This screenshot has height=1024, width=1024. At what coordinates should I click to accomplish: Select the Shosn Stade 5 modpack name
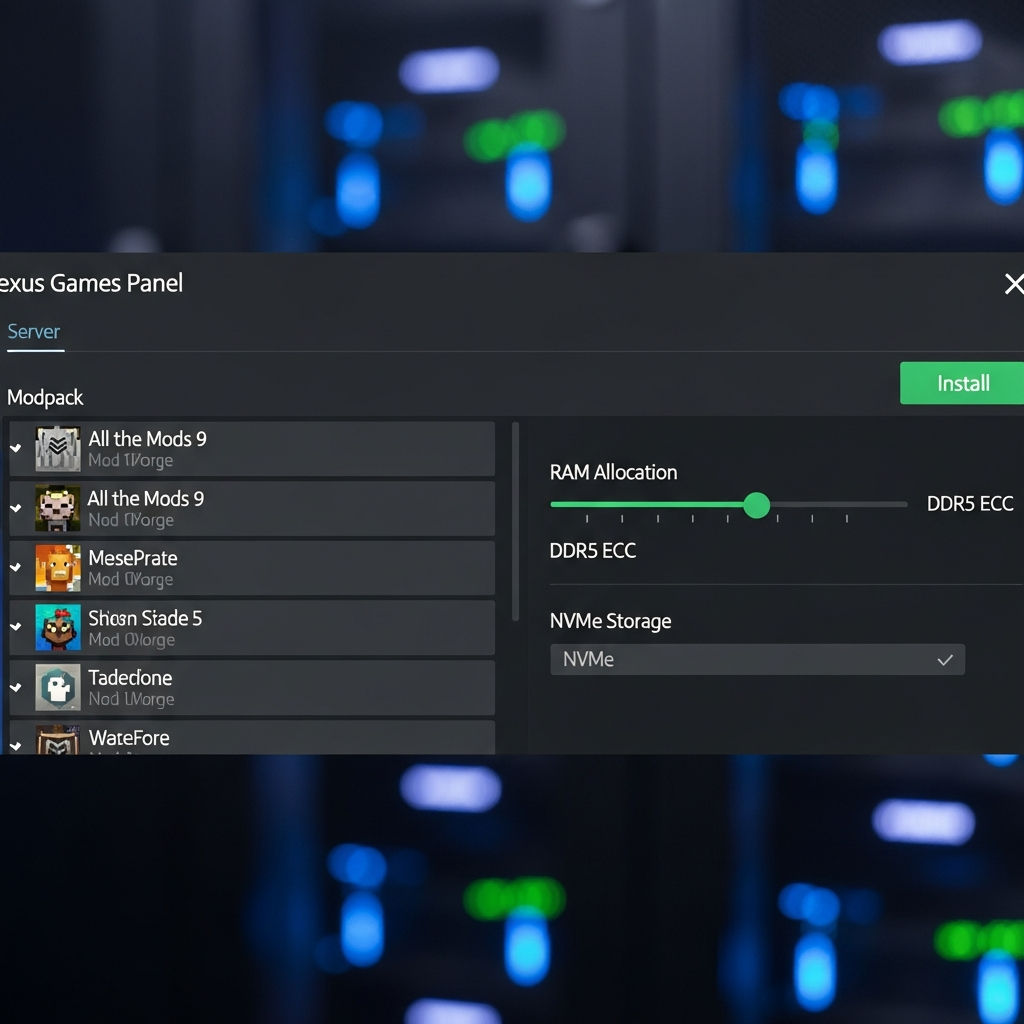[145, 618]
